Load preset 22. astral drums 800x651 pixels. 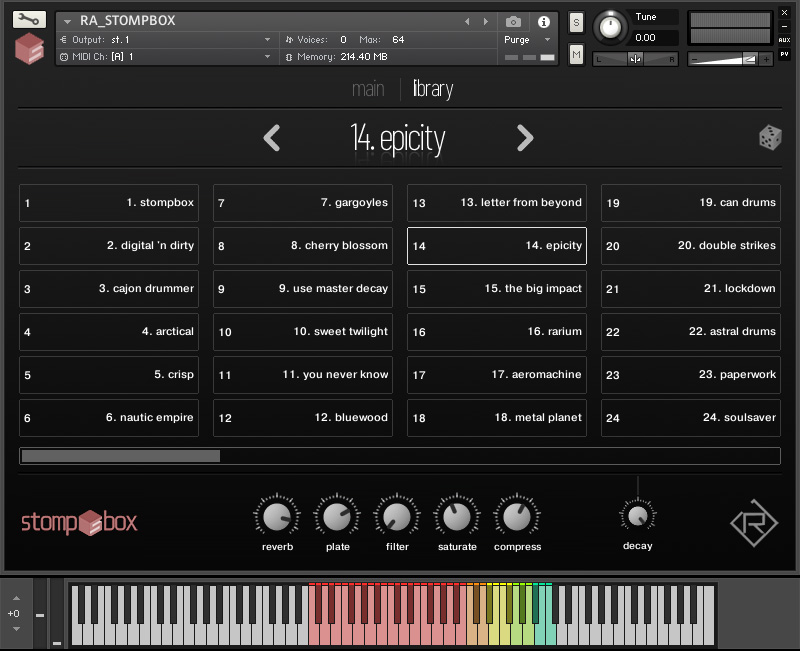[x=691, y=332]
